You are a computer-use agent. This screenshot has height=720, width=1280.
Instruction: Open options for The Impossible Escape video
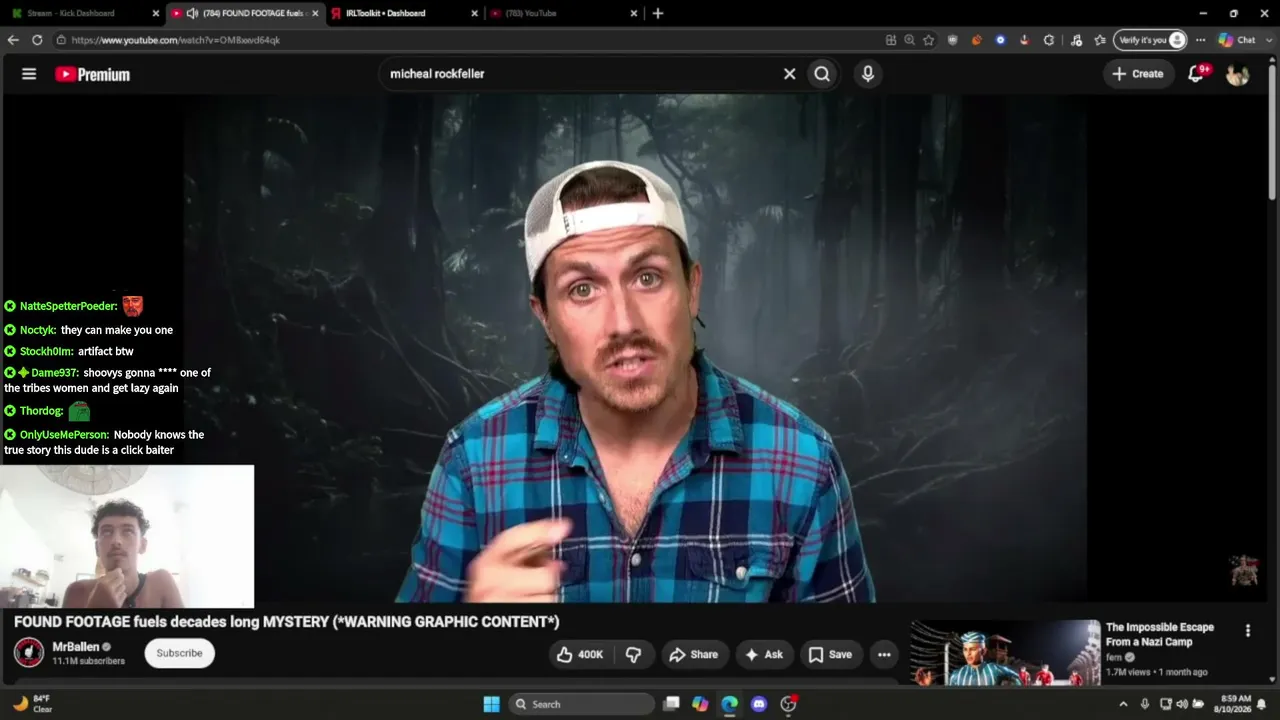point(1247,630)
